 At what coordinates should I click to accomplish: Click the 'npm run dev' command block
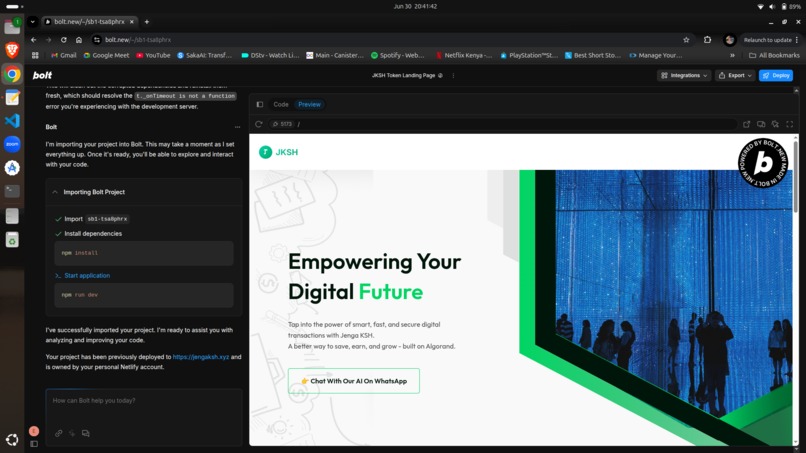click(144, 295)
